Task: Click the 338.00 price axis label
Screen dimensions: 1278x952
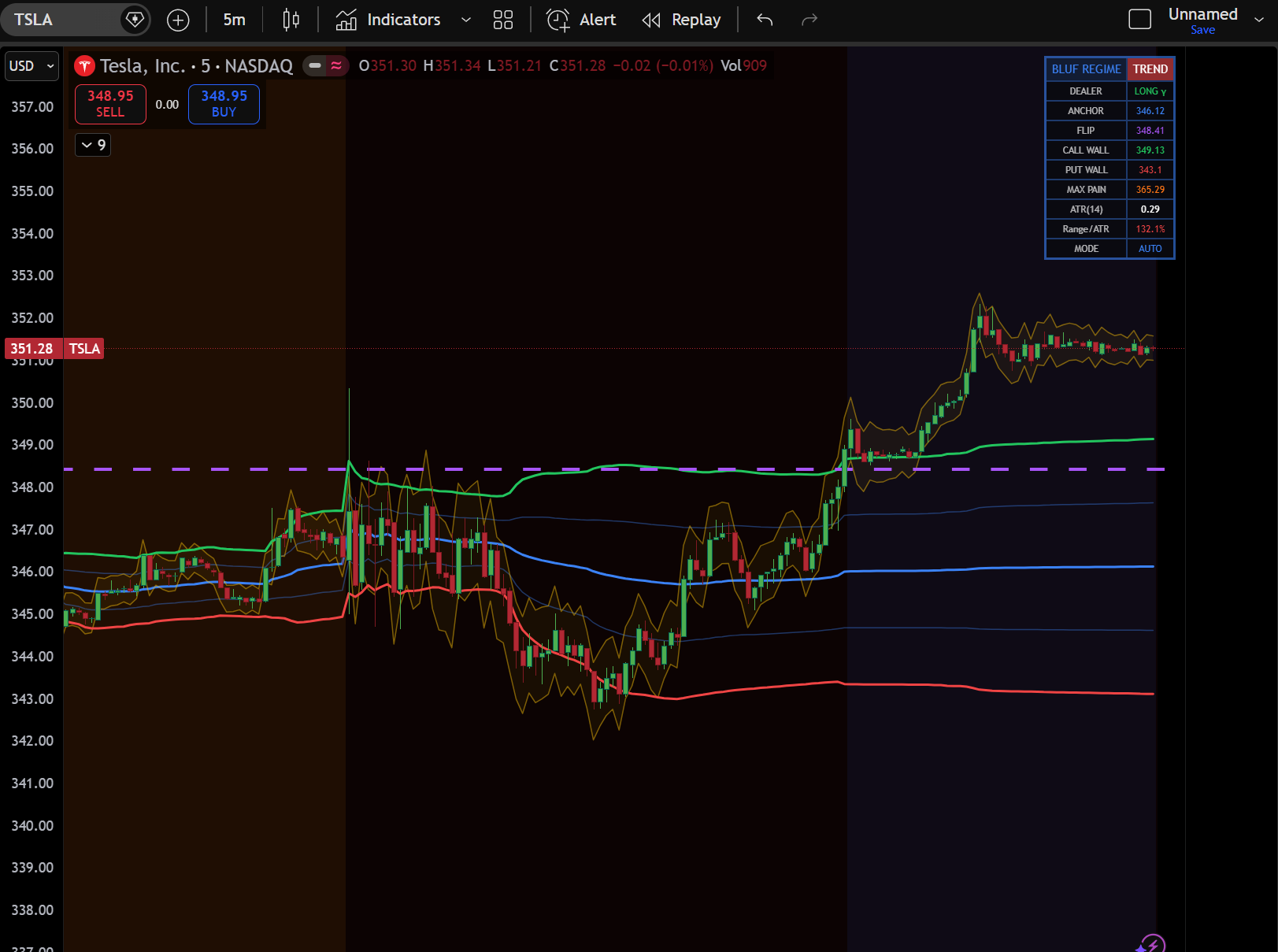Action: 32,910
